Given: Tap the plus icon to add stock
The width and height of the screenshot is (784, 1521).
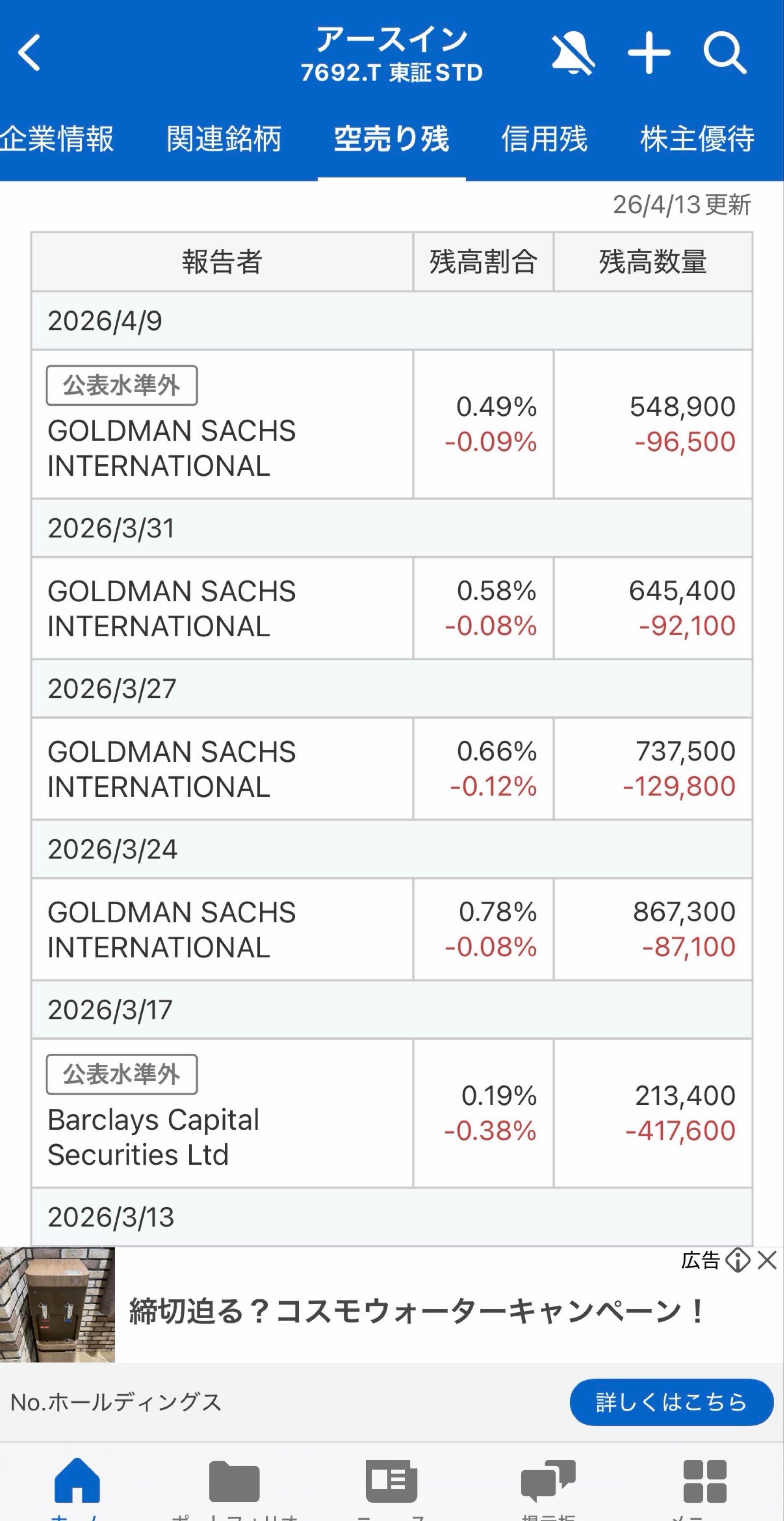Looking at the screenshot, I should tap(649, 54).
